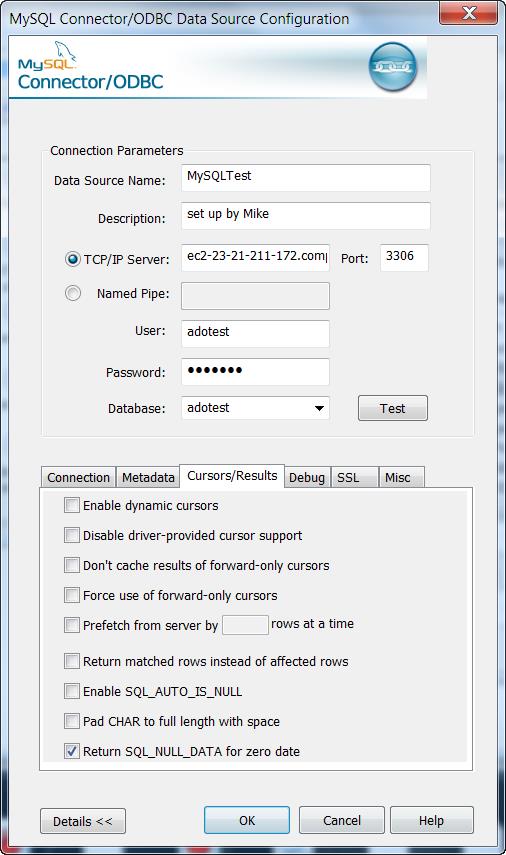The height and width of the screenshot is (855, 506).
Task: Click the Test connection button
Action: point(393,408)
